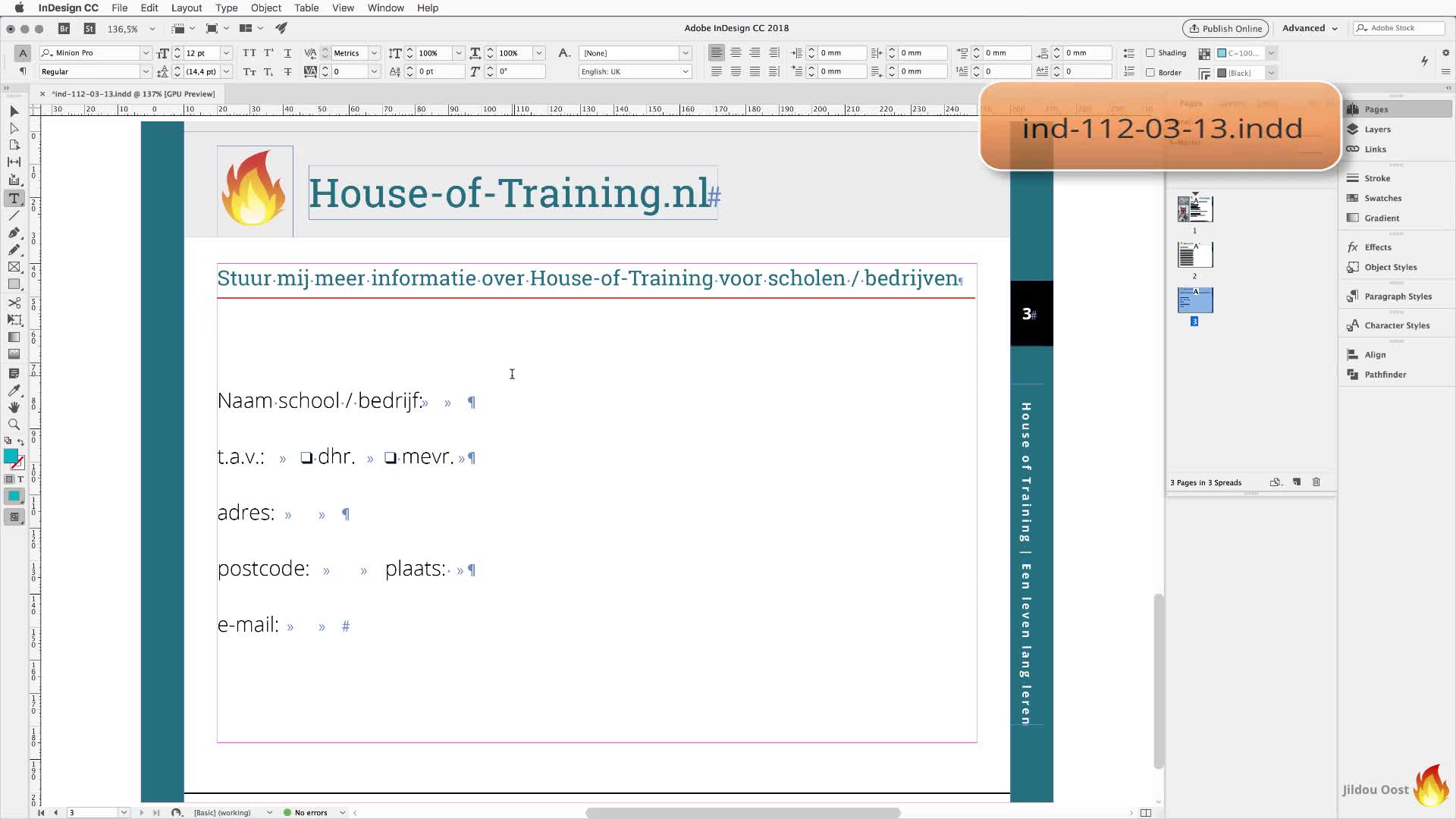Open the Layout menu
1456x819 pixels.
187,8
